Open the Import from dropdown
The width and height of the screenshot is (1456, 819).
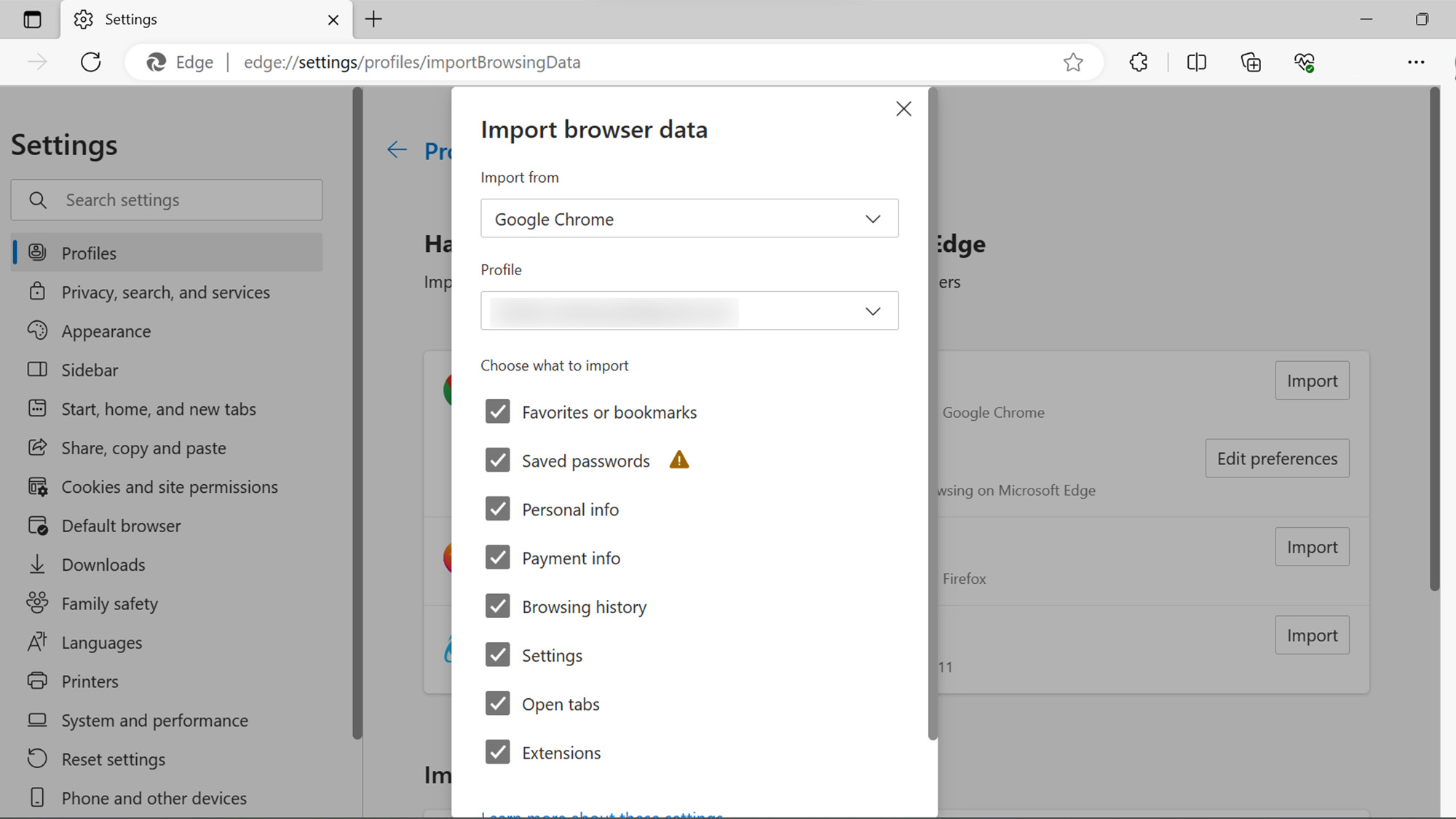tap(689, 218)
